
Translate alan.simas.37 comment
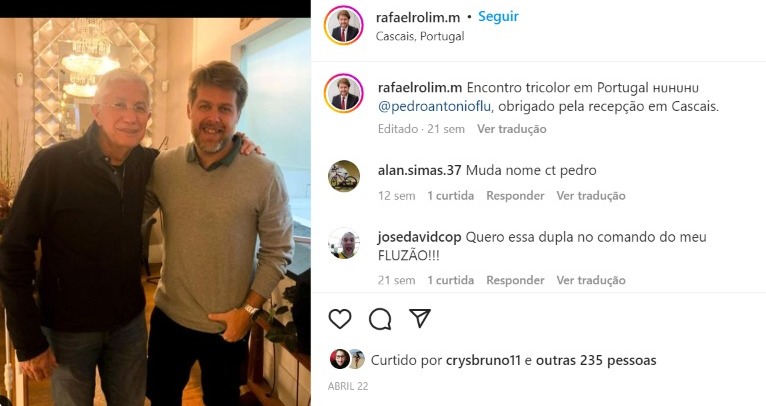pos(591,196)
